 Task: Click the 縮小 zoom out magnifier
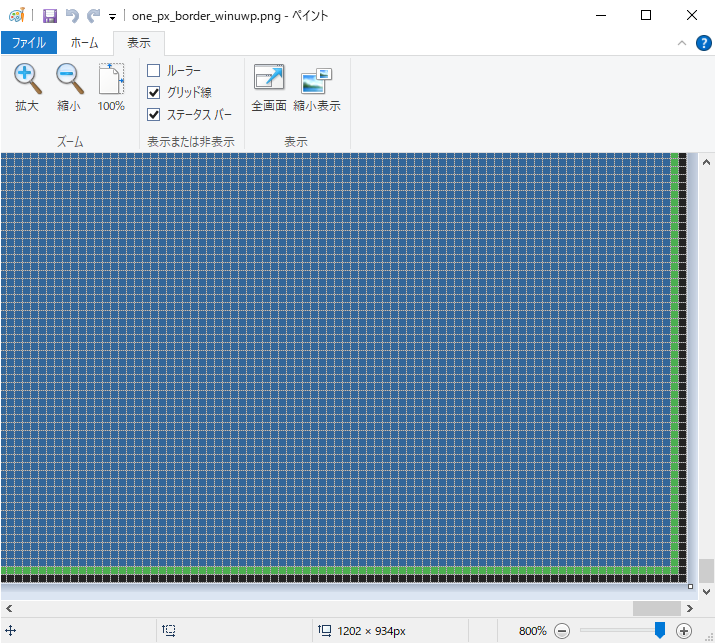pos(69,87)
